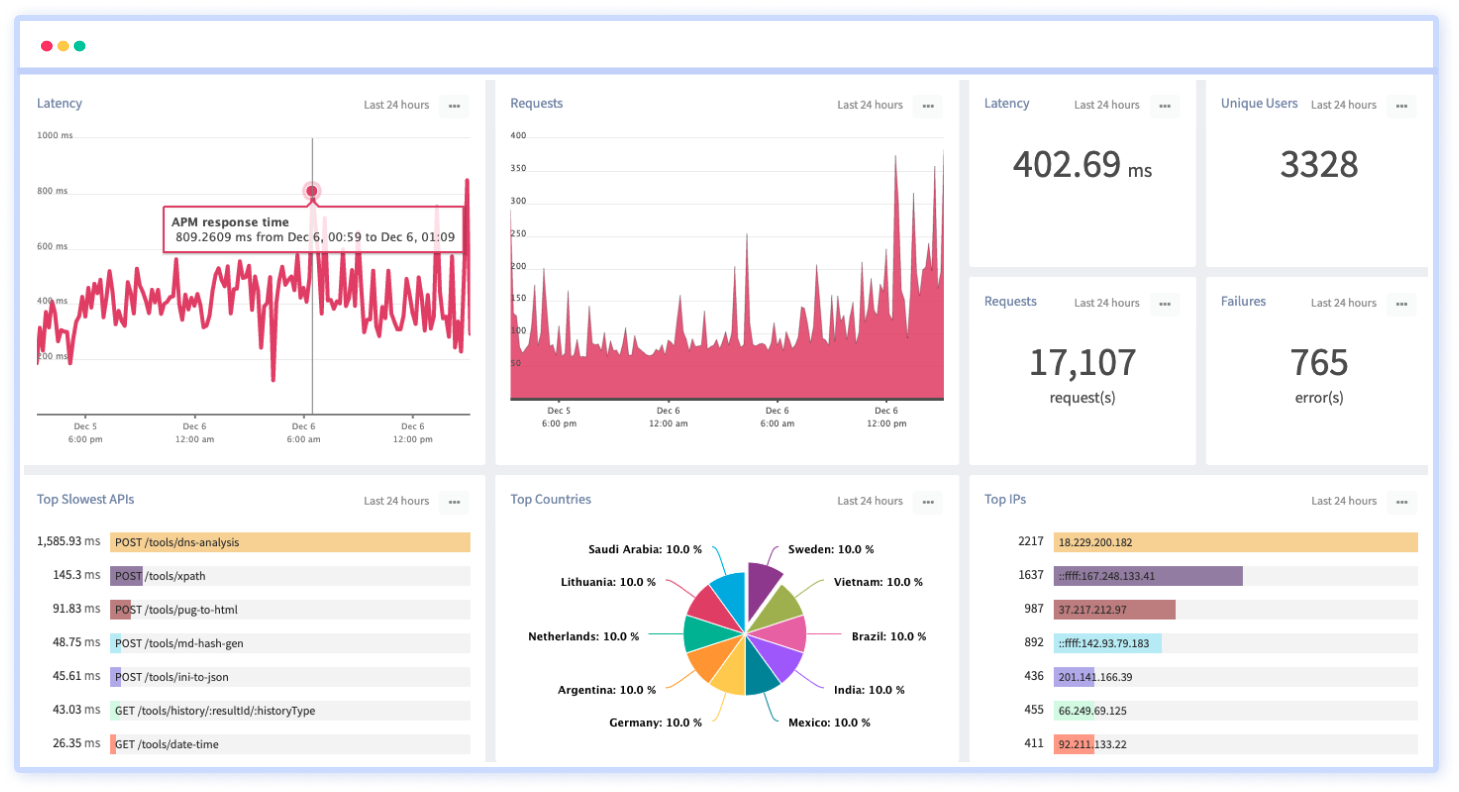Open the Last 24 hours selector on Latency chart
The image size is (1459, 792).
click(x=394, y=105)
